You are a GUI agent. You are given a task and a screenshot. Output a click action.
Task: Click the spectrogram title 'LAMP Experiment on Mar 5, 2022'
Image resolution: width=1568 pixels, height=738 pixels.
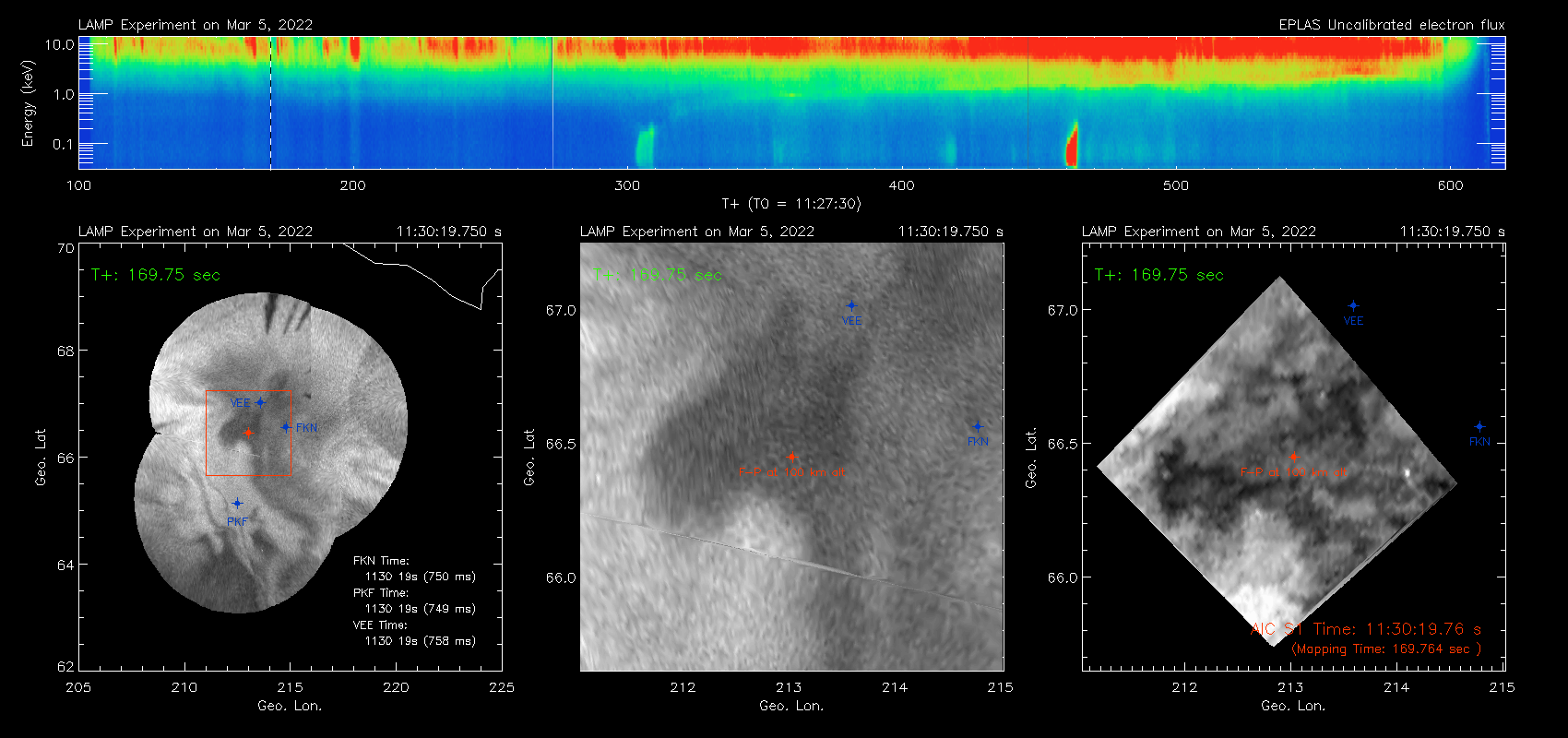(196, 25)
